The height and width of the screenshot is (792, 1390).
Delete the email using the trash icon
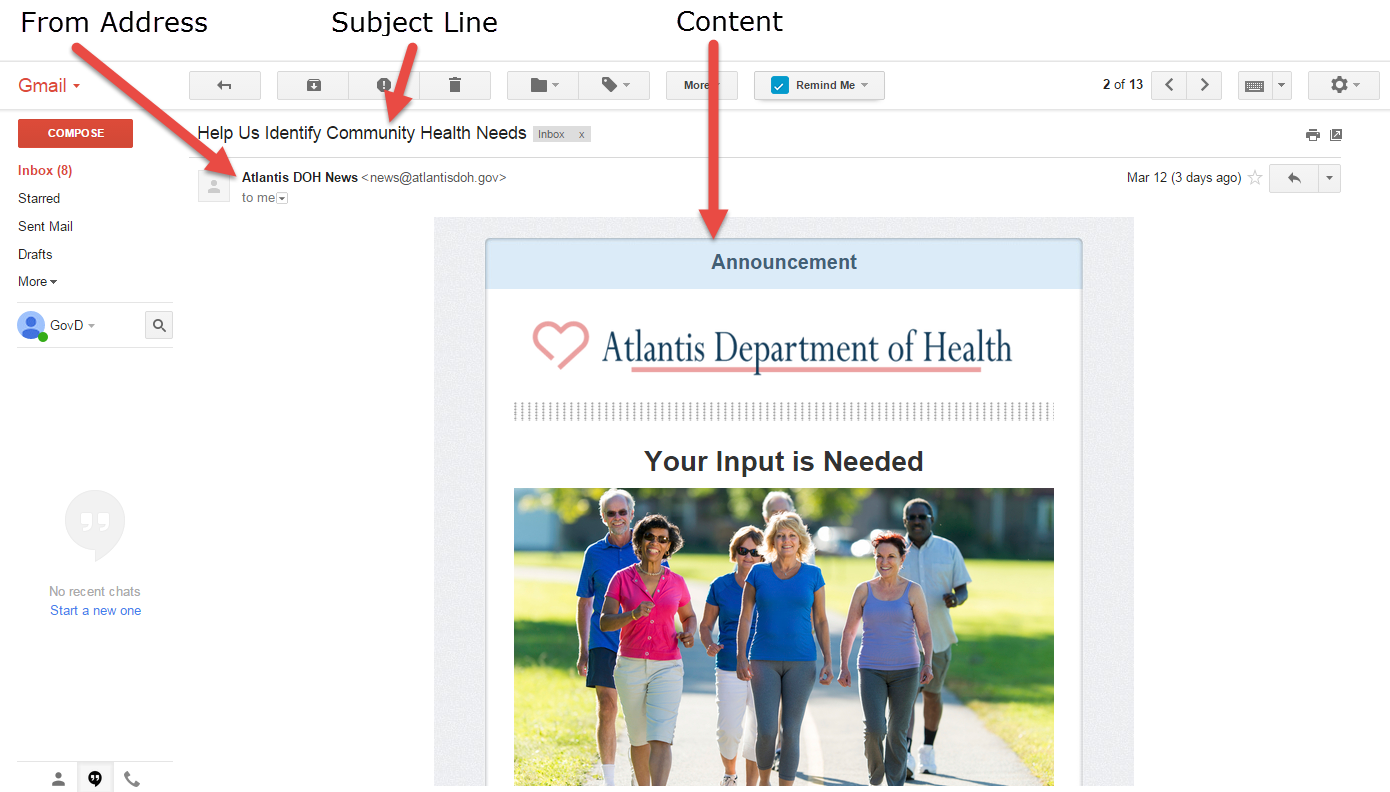click(x=455, y=85)
